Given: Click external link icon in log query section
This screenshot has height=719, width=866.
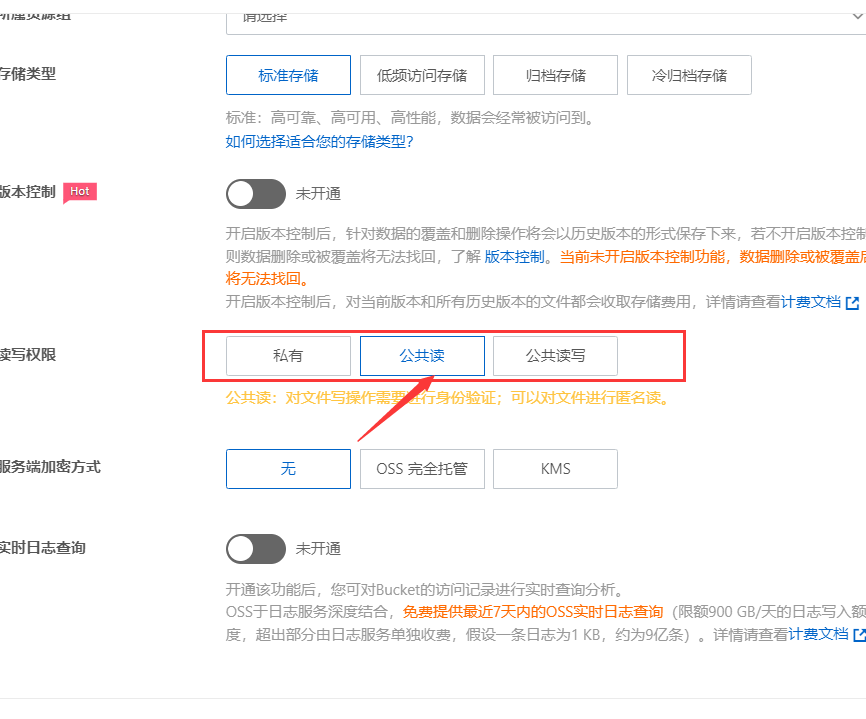Looking at the screenshot, I should [x=858, y=634].
